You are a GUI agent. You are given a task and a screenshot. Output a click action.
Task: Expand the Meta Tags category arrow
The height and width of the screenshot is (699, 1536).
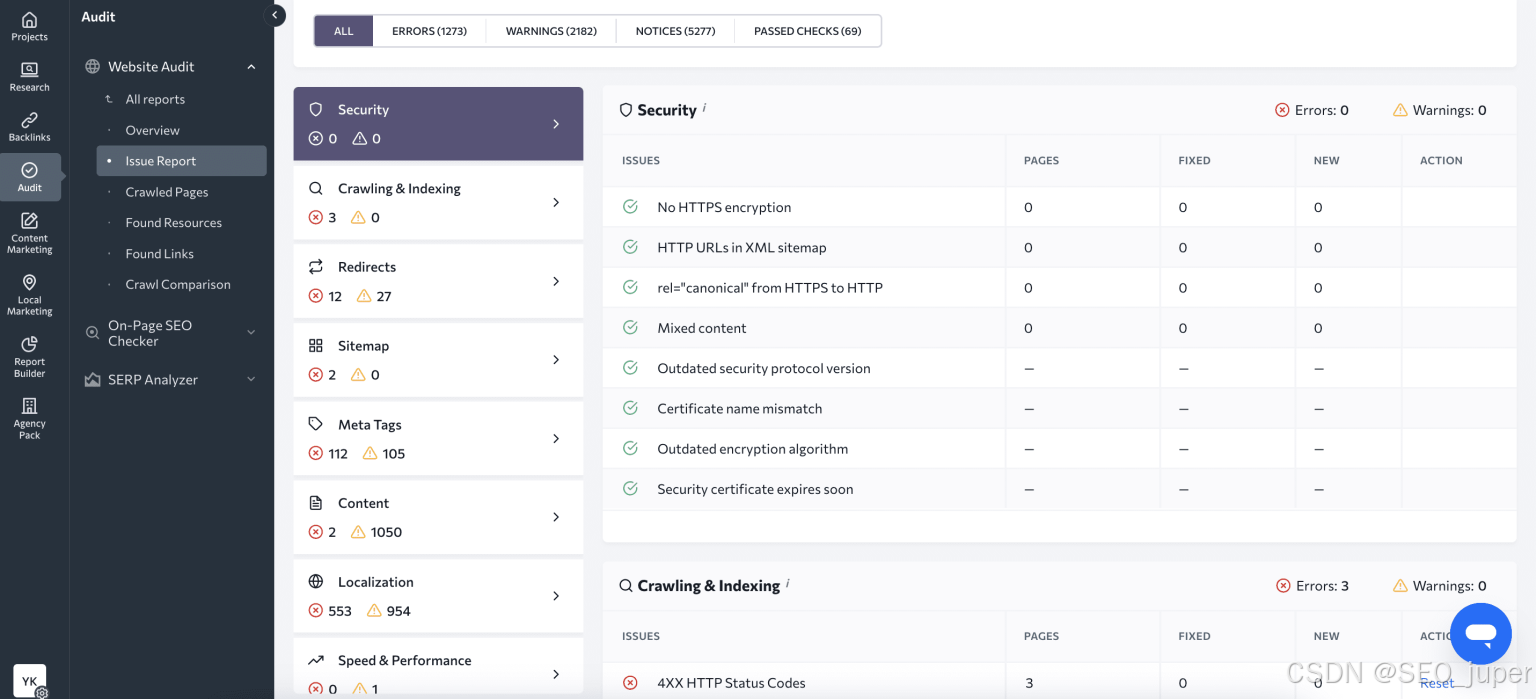pos(557,438)
